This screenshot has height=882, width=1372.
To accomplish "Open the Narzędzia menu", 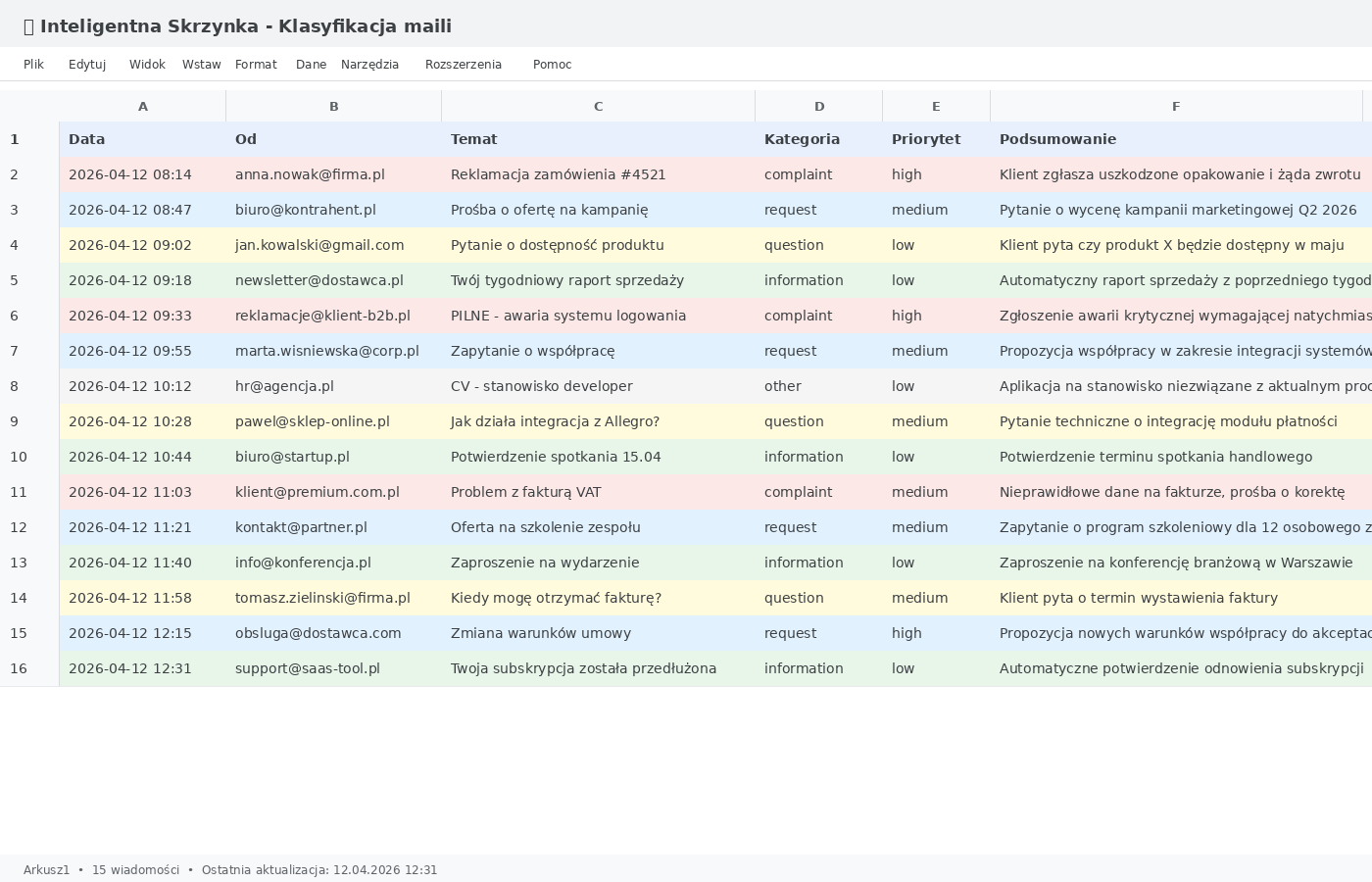I will (x=369, y=64).
